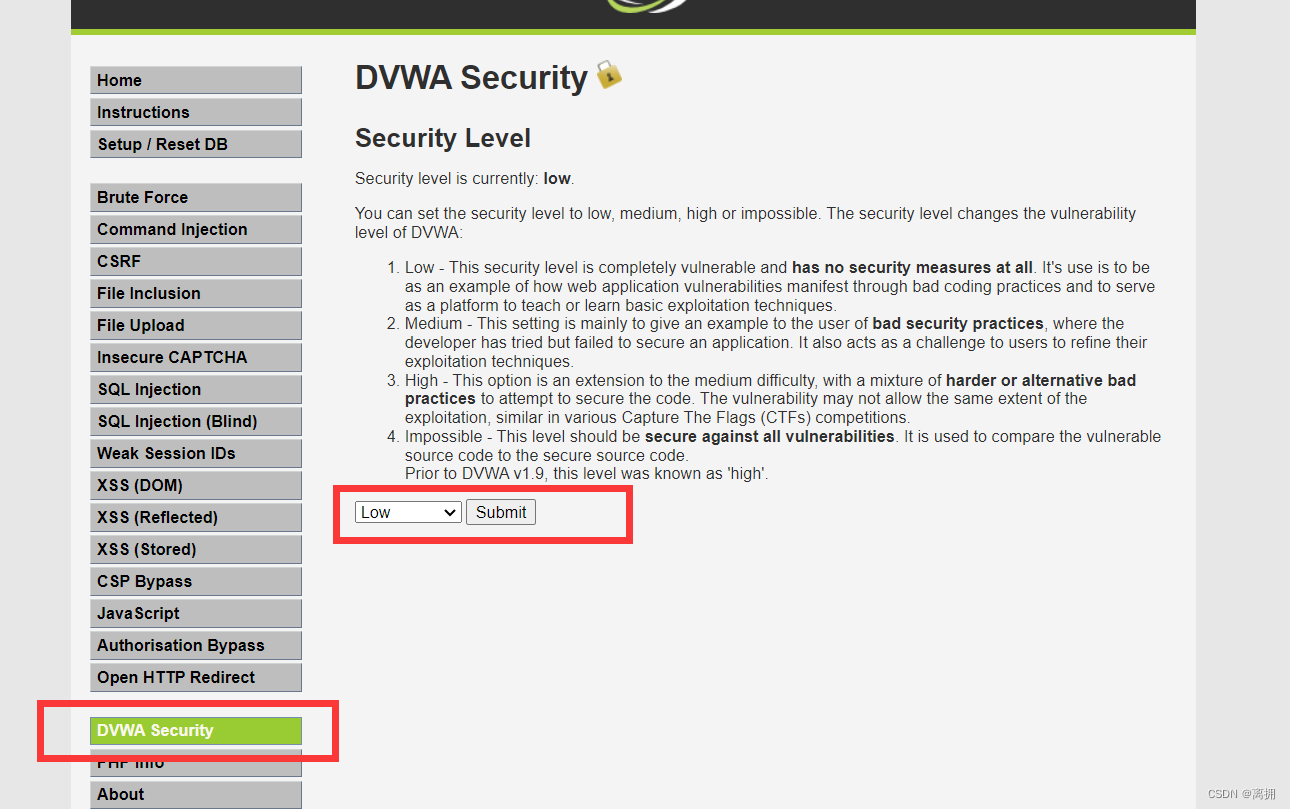The image size is (1290, 809).
Task: Open the Brute Force module
Action: [196, 197]
